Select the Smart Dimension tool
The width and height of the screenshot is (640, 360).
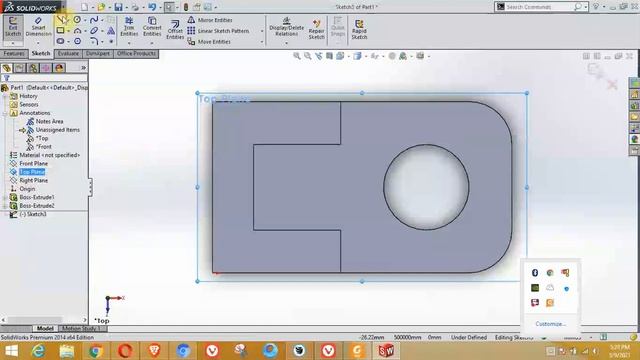point(38,27)
